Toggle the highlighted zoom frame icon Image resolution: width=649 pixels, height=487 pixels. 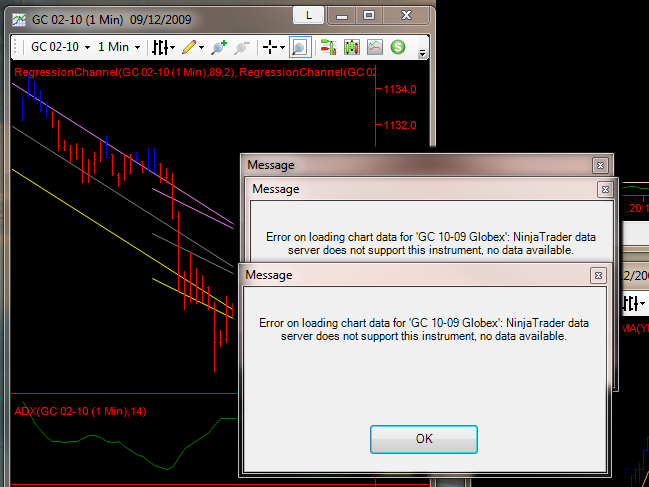pyautogui.click(x=300, y=47)
